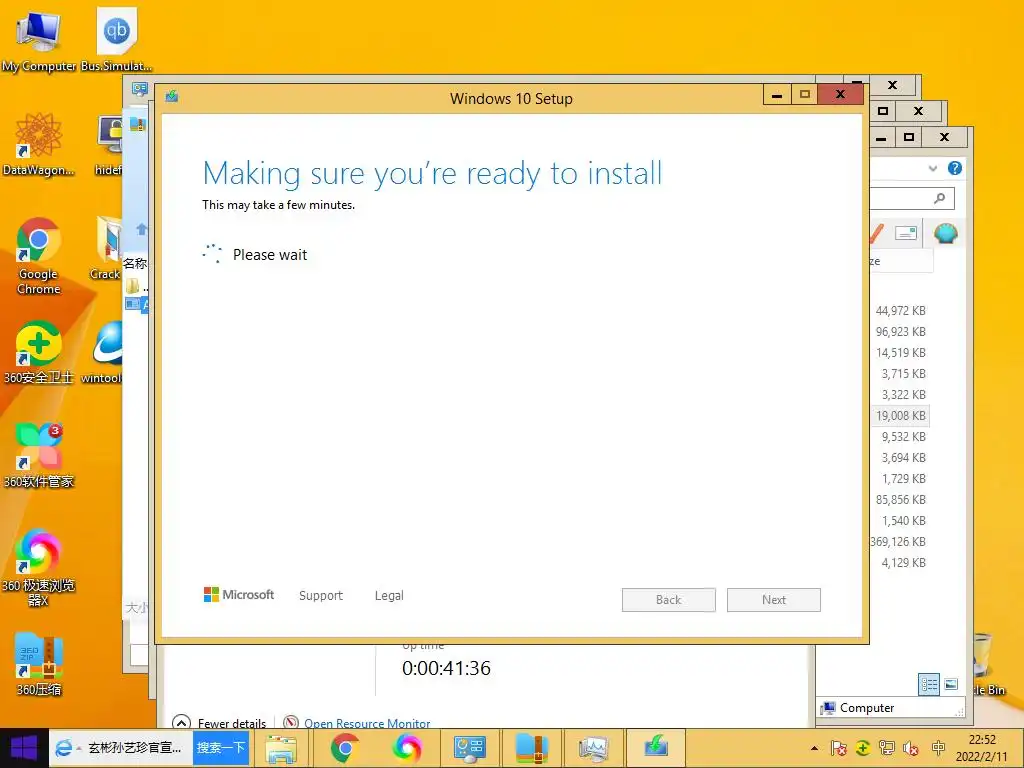Open Action Center flag in tray
The width and height of the screenshot is (1024, 768).
click(839, 748)
